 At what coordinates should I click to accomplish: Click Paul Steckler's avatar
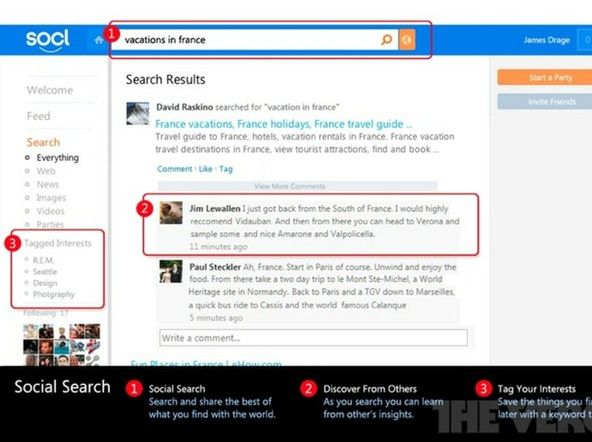[x=171, y=271]
